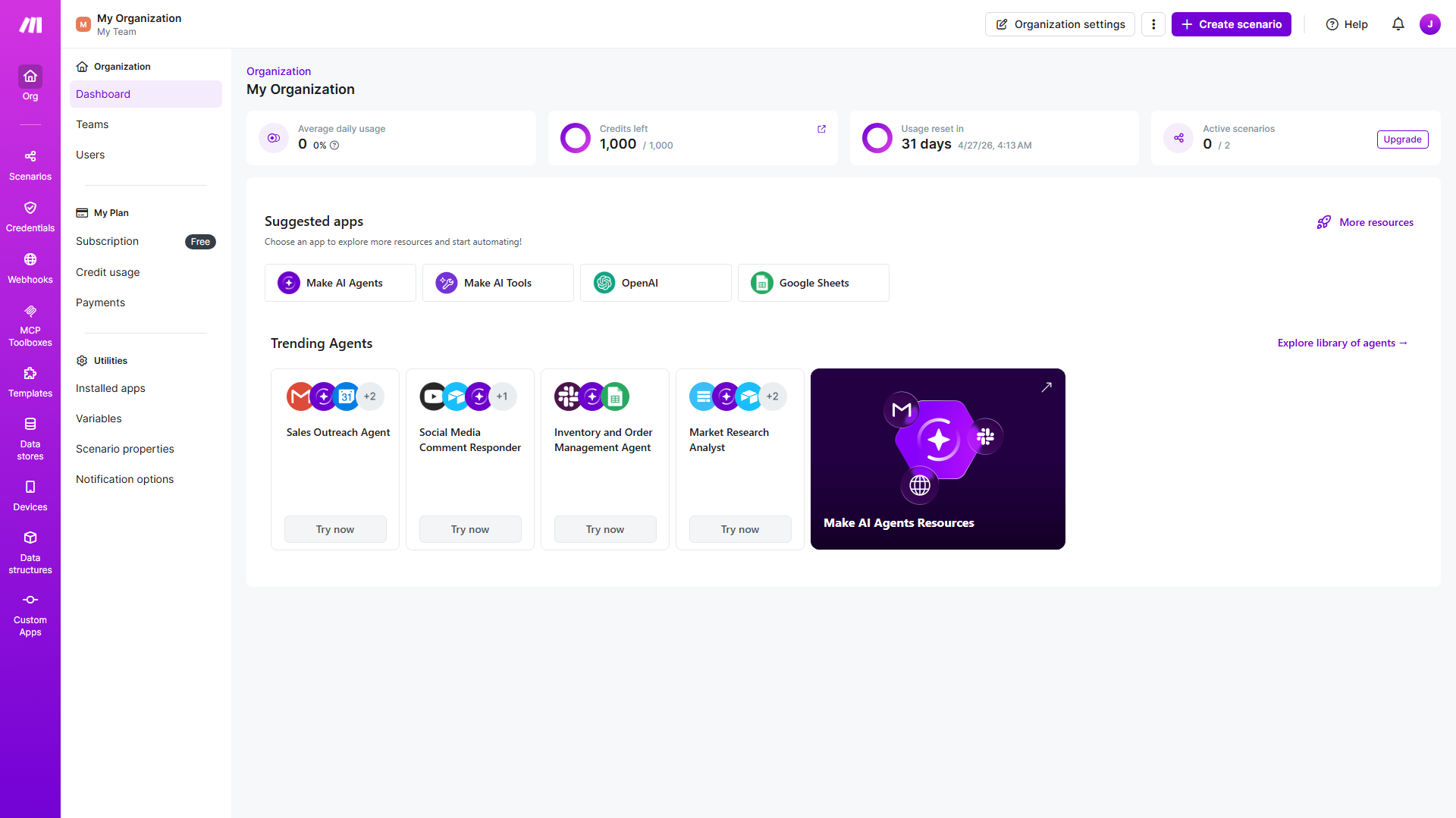Image resolution: width=1456 pixels, height=818 pixels.
Task: Open the Help menu
Action: (x=1347, y=24)
